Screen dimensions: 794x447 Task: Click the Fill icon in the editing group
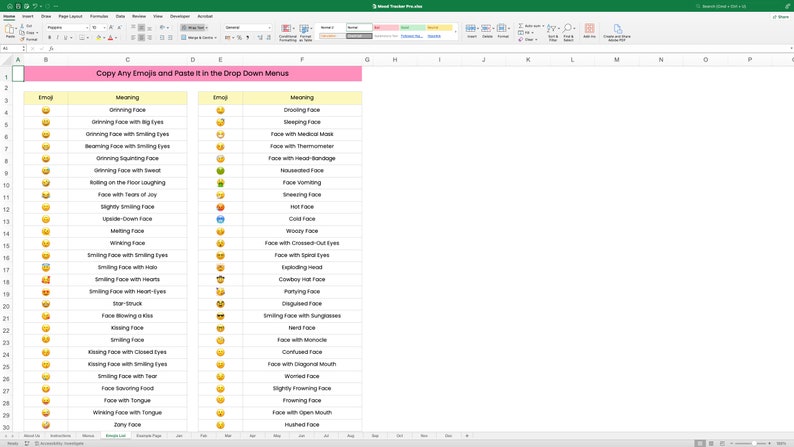(521, 32)
